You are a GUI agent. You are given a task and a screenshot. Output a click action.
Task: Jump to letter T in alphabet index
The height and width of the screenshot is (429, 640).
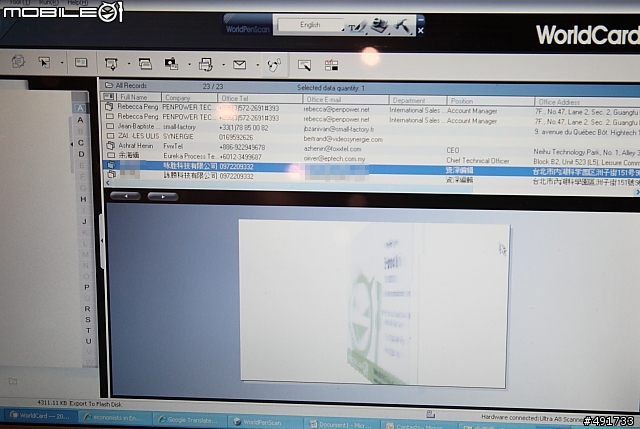click(x=88, y=330)
